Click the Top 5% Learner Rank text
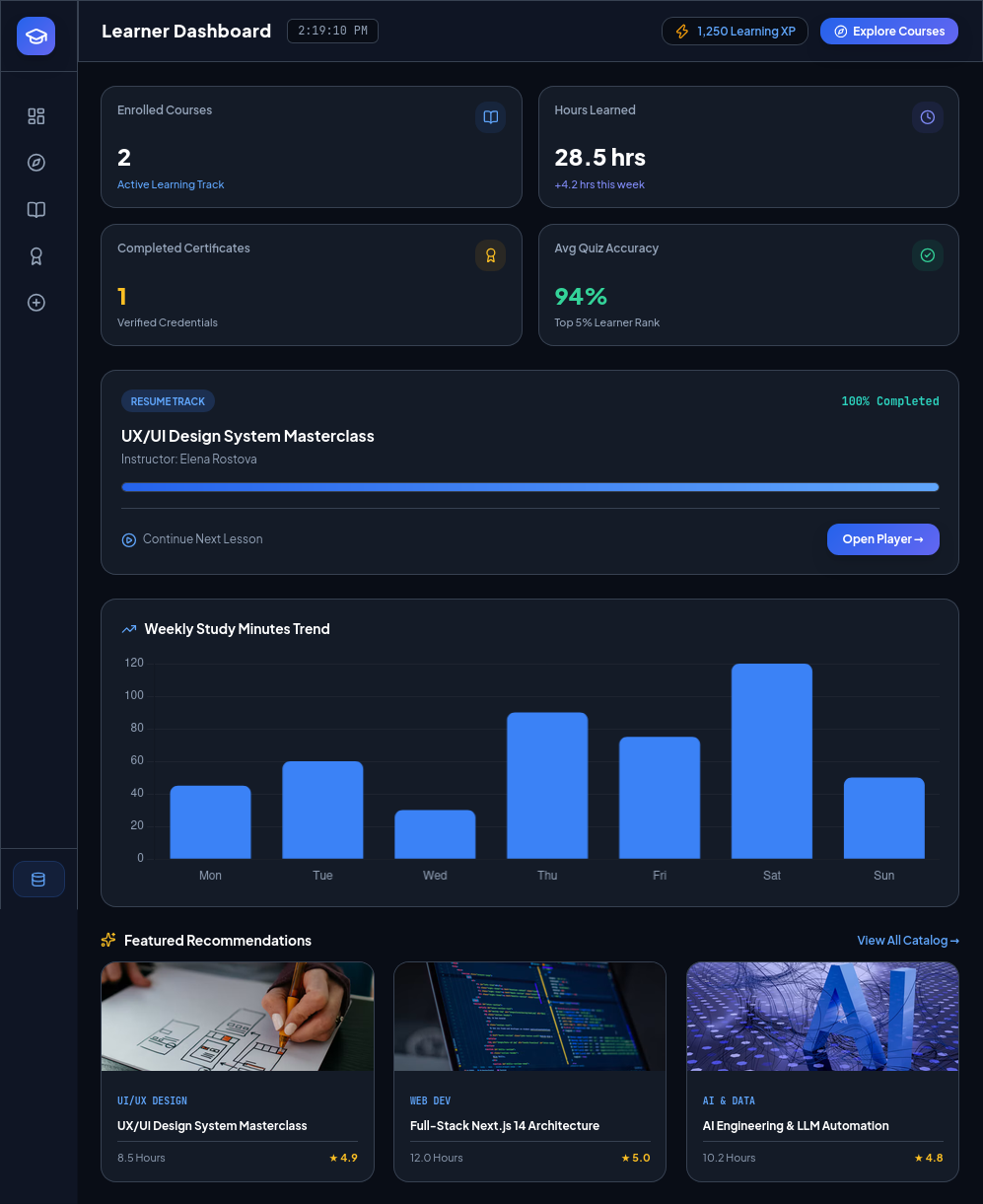The image size is (983, 1204). [607, 322]
